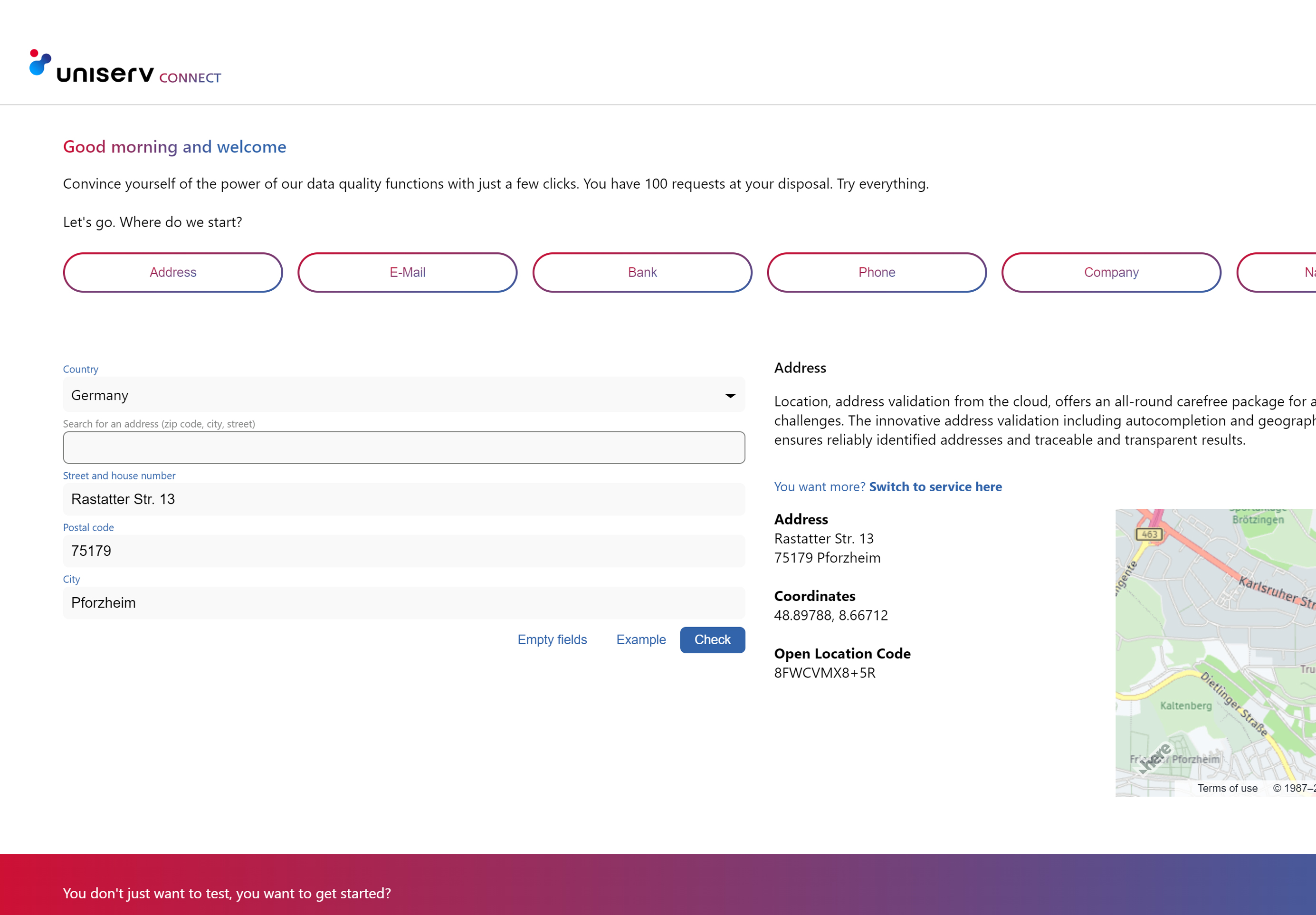Open the map's Terms of use
This screenshot has height=915, width=1316.
(1228, 788)
